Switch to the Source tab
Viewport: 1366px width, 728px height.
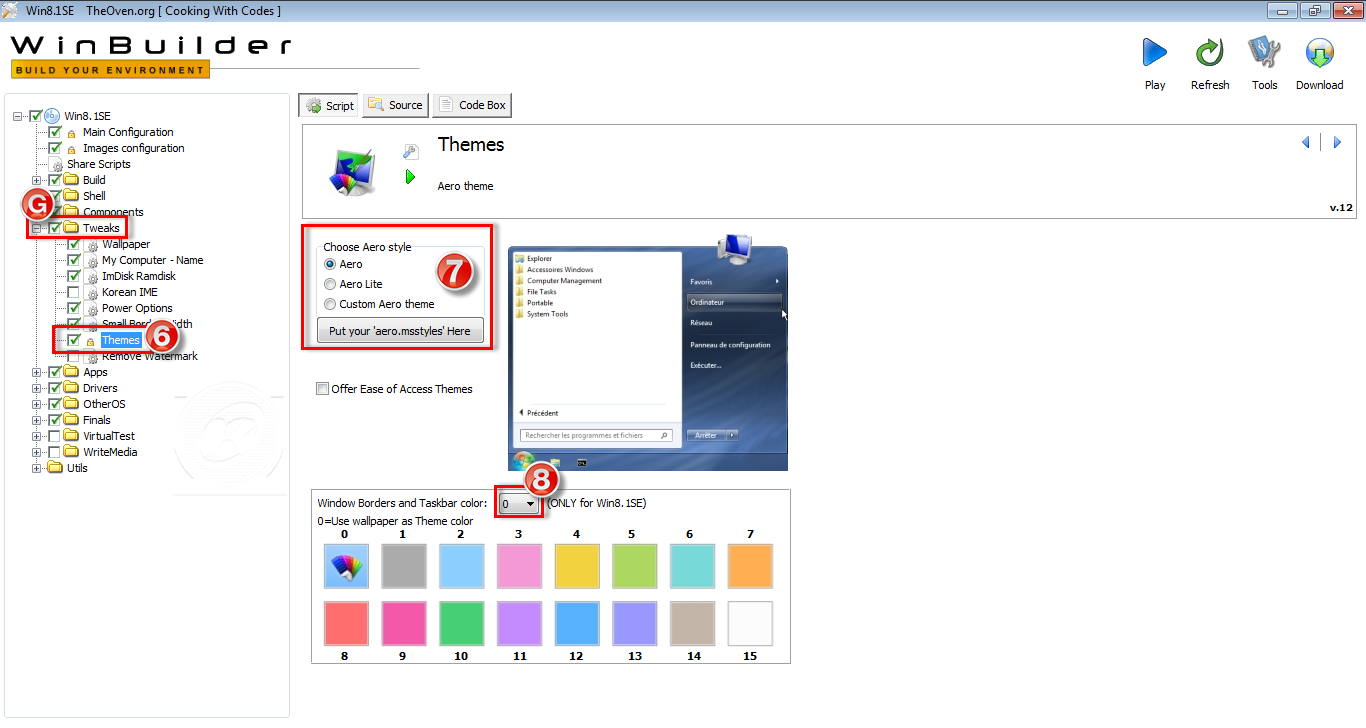(x=395, y=105)
